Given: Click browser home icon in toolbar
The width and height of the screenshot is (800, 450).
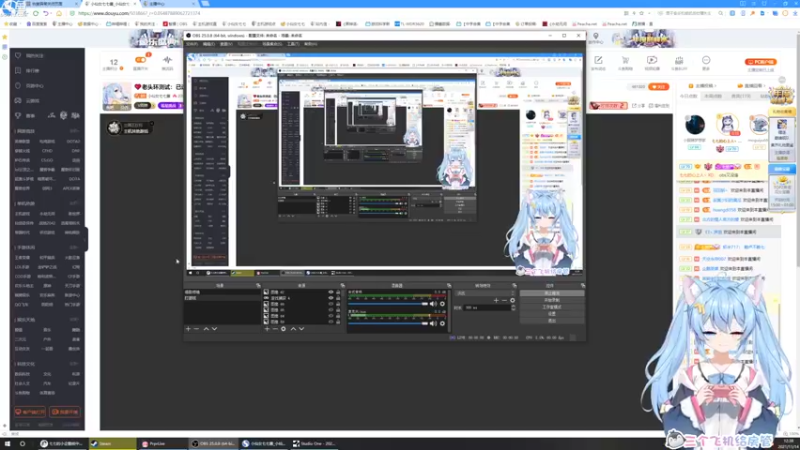Looking at the screenshot, I should pos(58,13).
